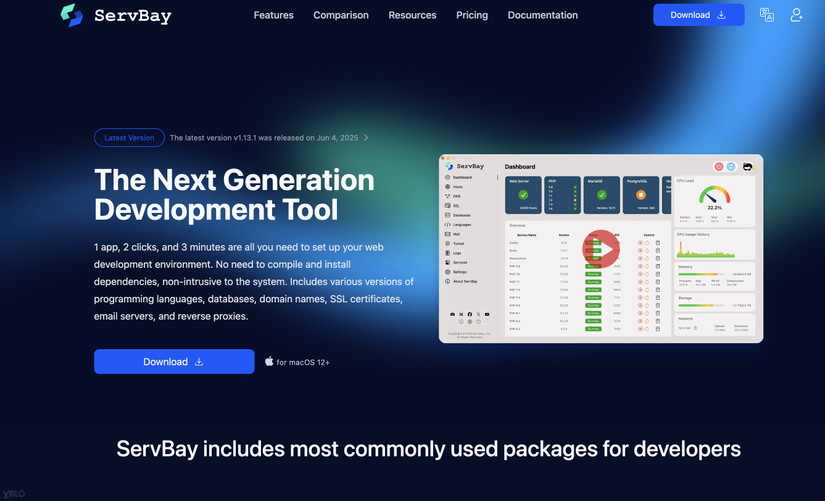Image resolution: width=825 pixels, height=501 pixels.
Task: Click the ServBay logo in the header
Action: 116,15
